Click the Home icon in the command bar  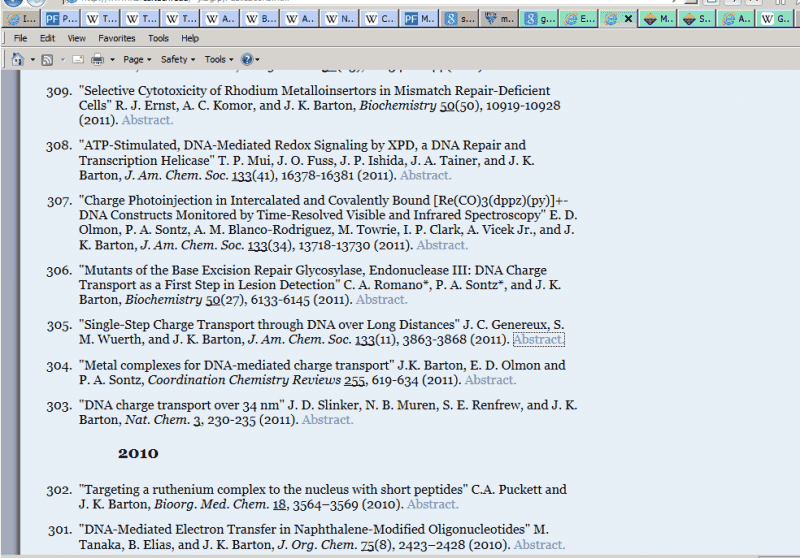17,60
